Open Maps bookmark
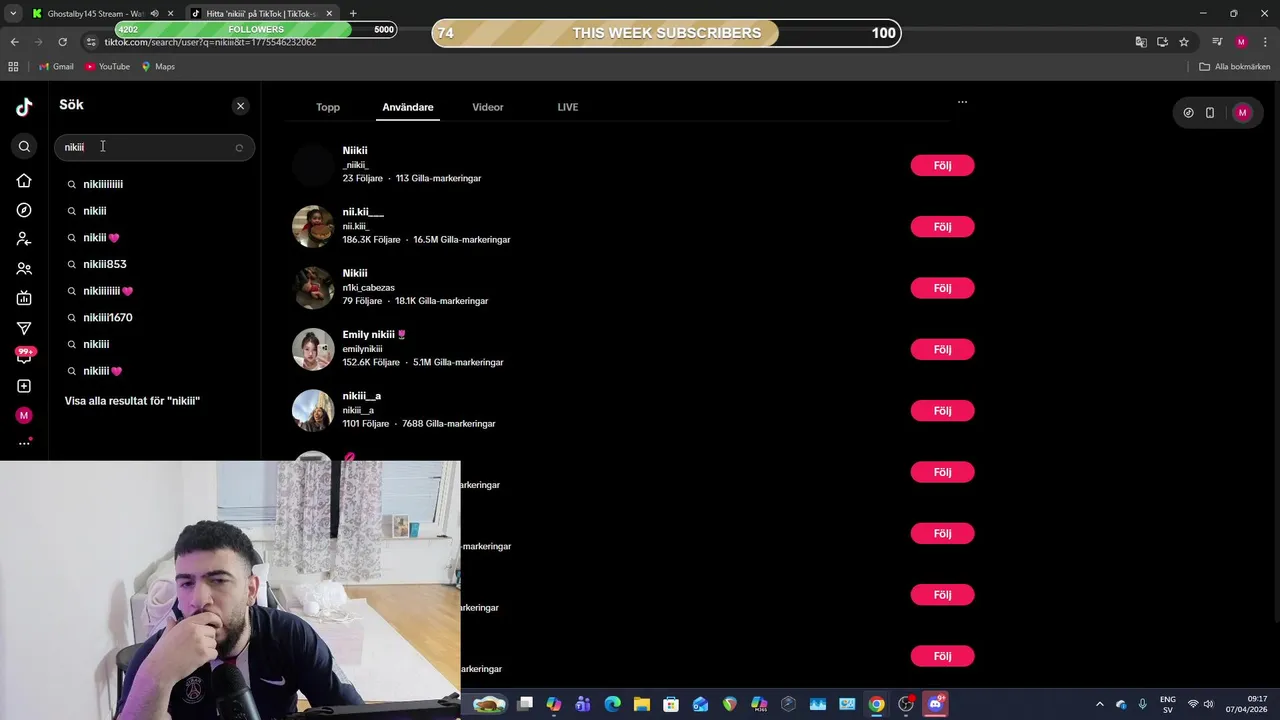 (x=158, y=67)
